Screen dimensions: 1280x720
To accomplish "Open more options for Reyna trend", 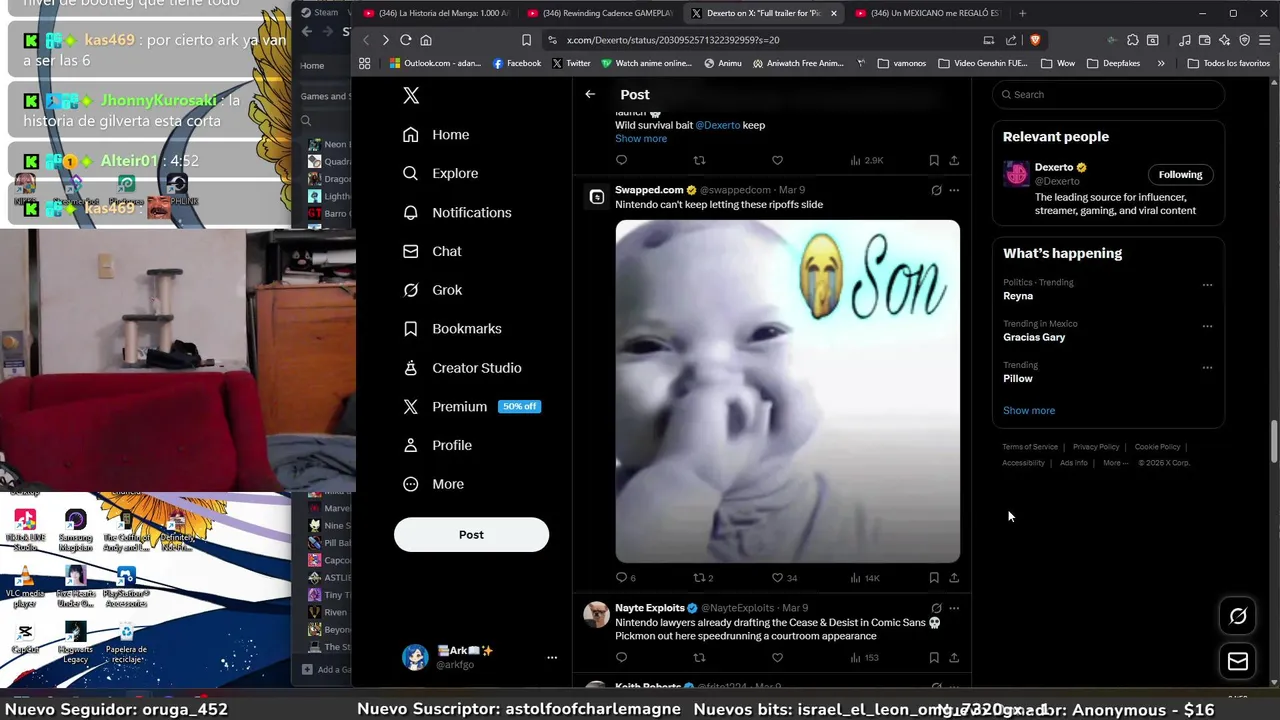I will [1207, 285].
